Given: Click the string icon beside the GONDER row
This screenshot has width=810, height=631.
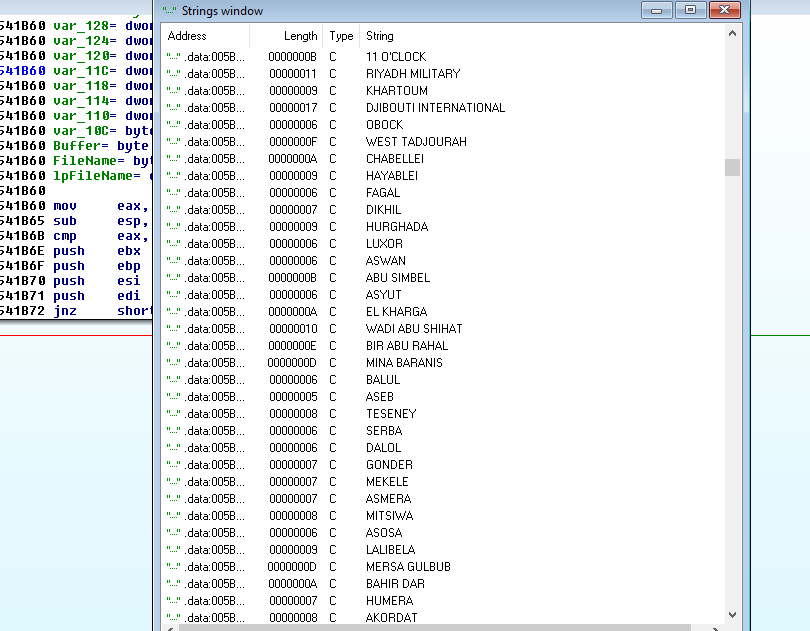Looking at the screenshot, I should (173, 465).
